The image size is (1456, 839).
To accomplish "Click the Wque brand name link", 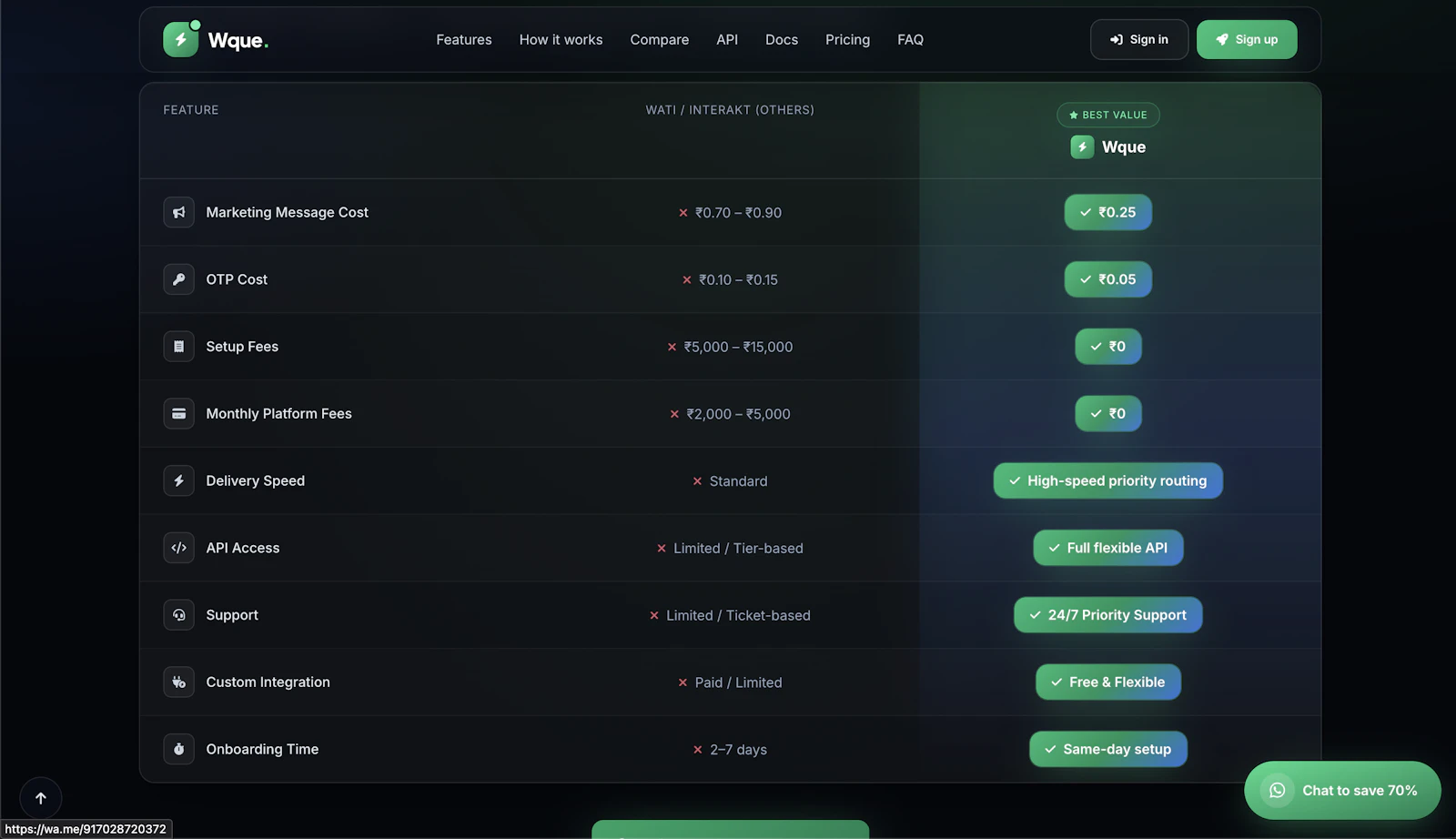I will [238, 40].
